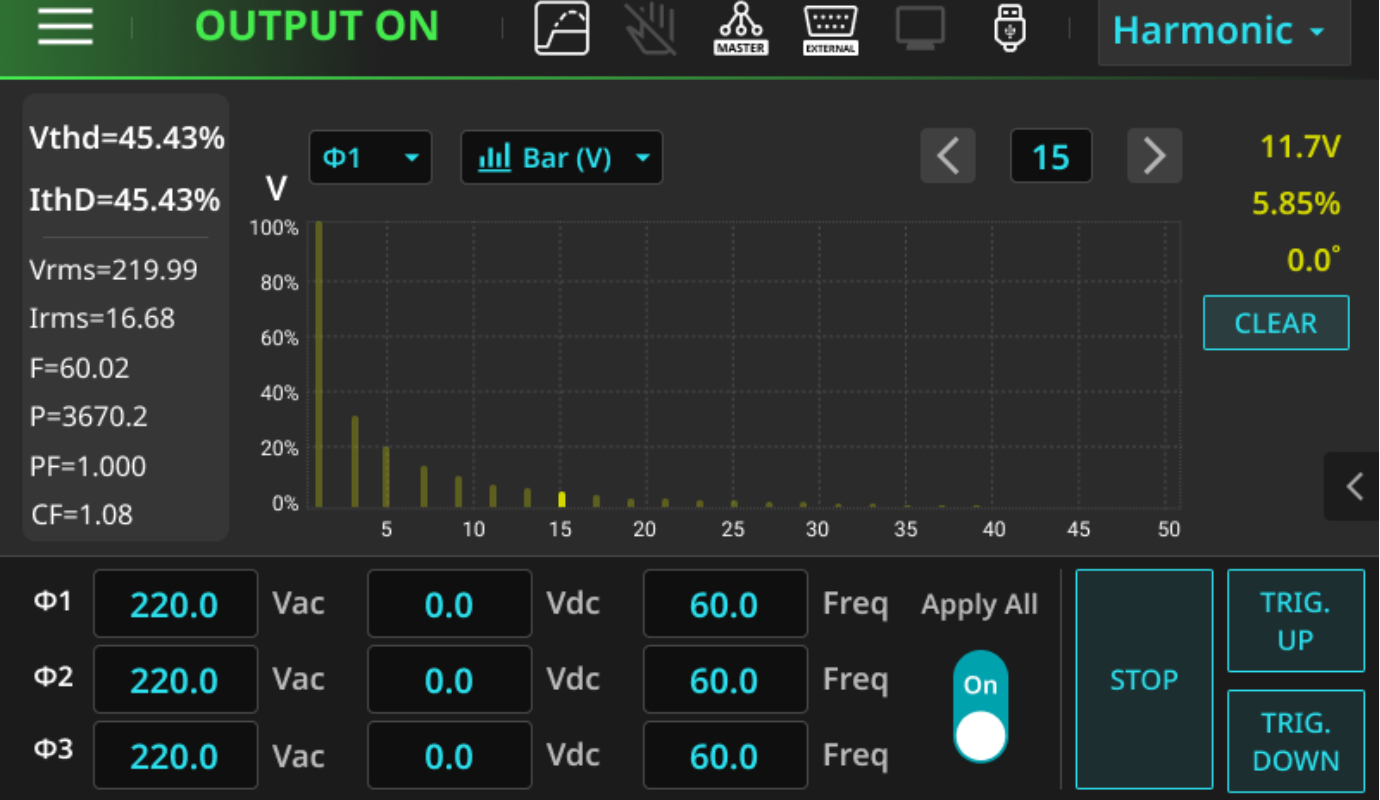The image size is (1380, 800).
Task: Click the crossed-out hand touch-lock icon
Action: (650, 28)
